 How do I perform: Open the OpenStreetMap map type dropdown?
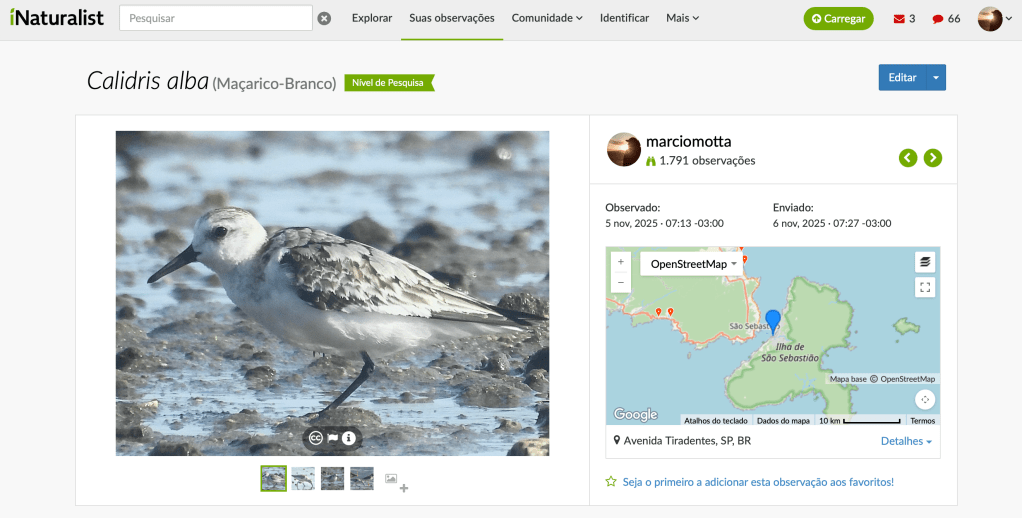point(693,264)
